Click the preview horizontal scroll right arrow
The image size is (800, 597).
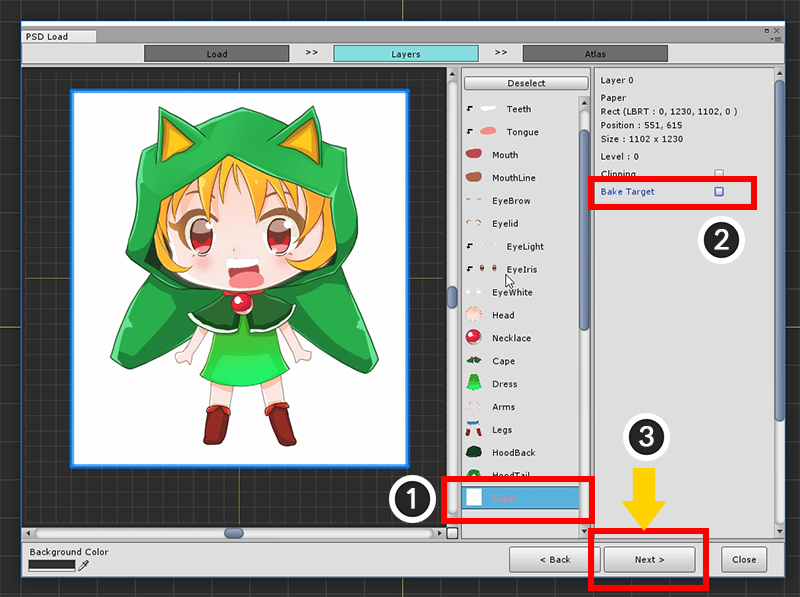(x=440, y=533)
